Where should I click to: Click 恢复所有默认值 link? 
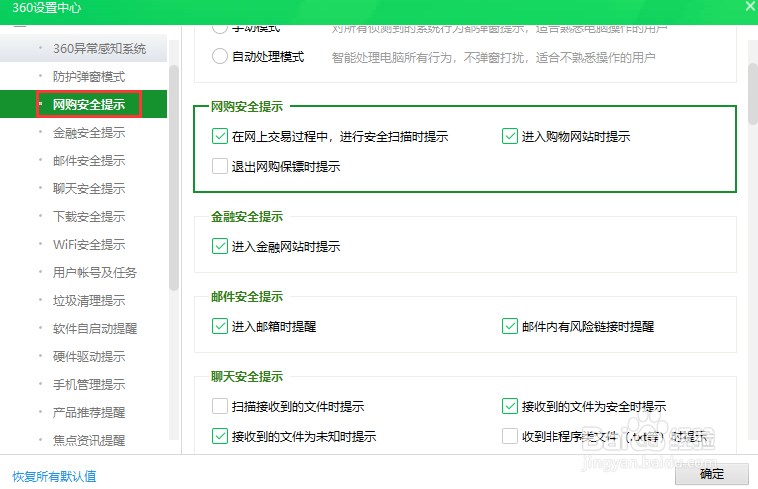pos(54,476)
